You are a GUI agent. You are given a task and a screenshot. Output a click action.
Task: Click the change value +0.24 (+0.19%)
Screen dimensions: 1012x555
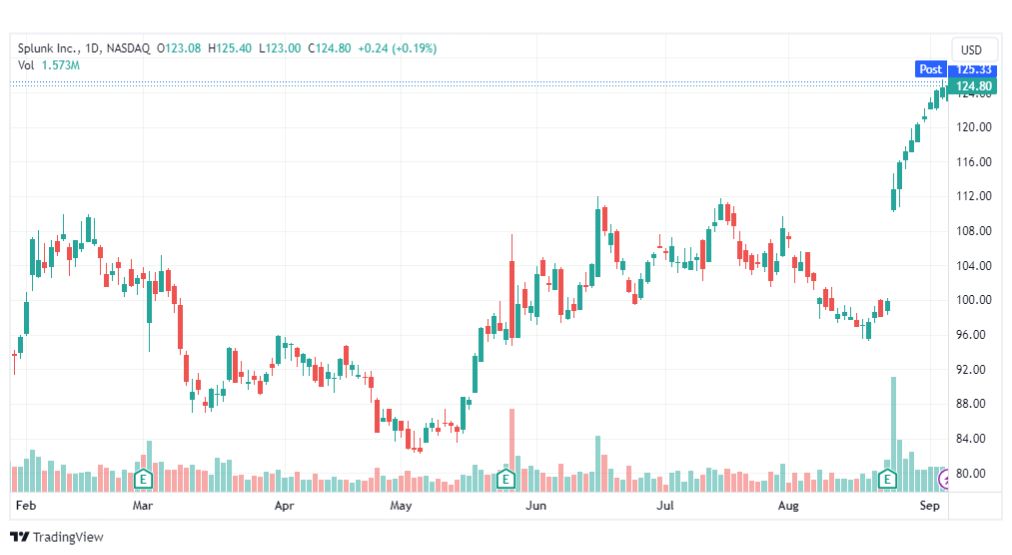pos(398,48)
